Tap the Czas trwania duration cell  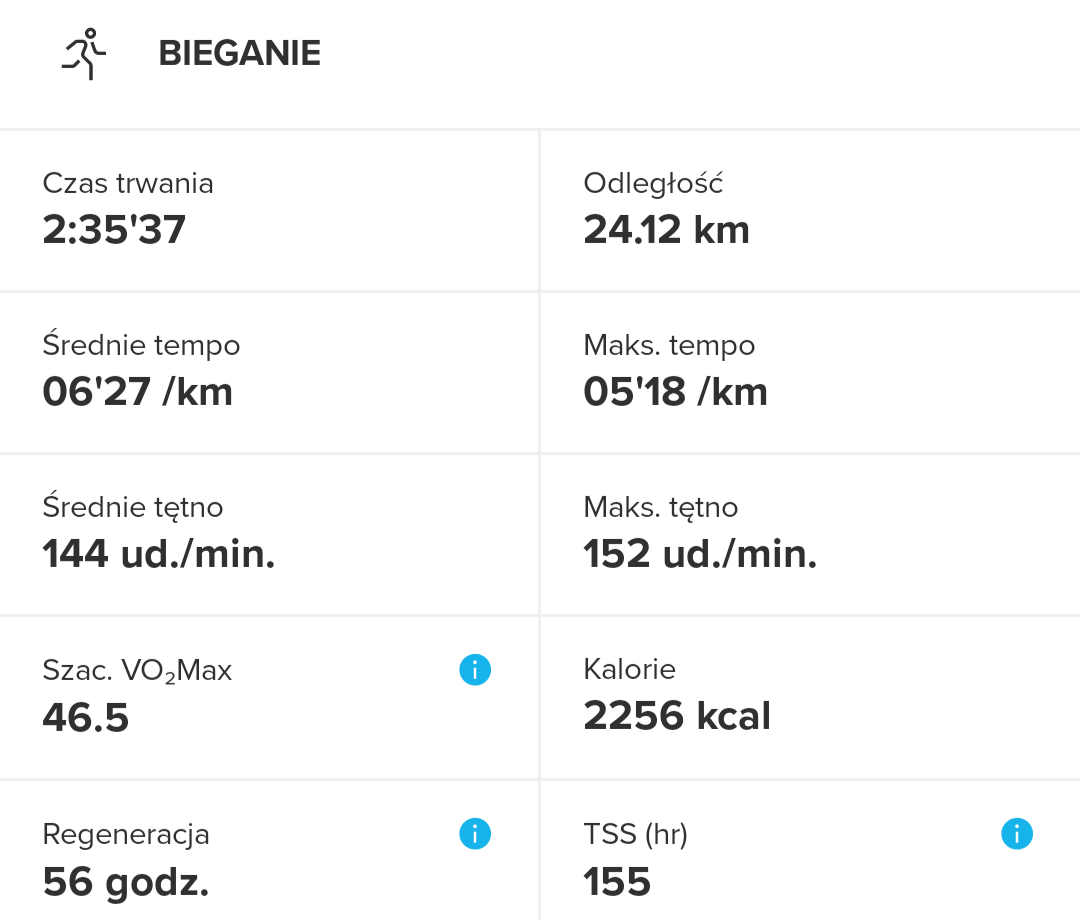(269, 210)
